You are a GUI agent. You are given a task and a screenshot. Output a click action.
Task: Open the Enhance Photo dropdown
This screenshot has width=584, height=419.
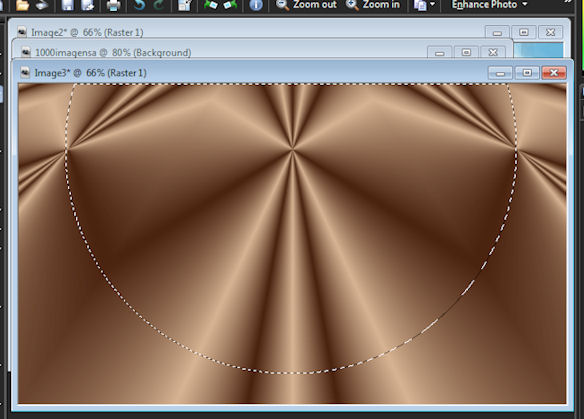tap(489, 4)
